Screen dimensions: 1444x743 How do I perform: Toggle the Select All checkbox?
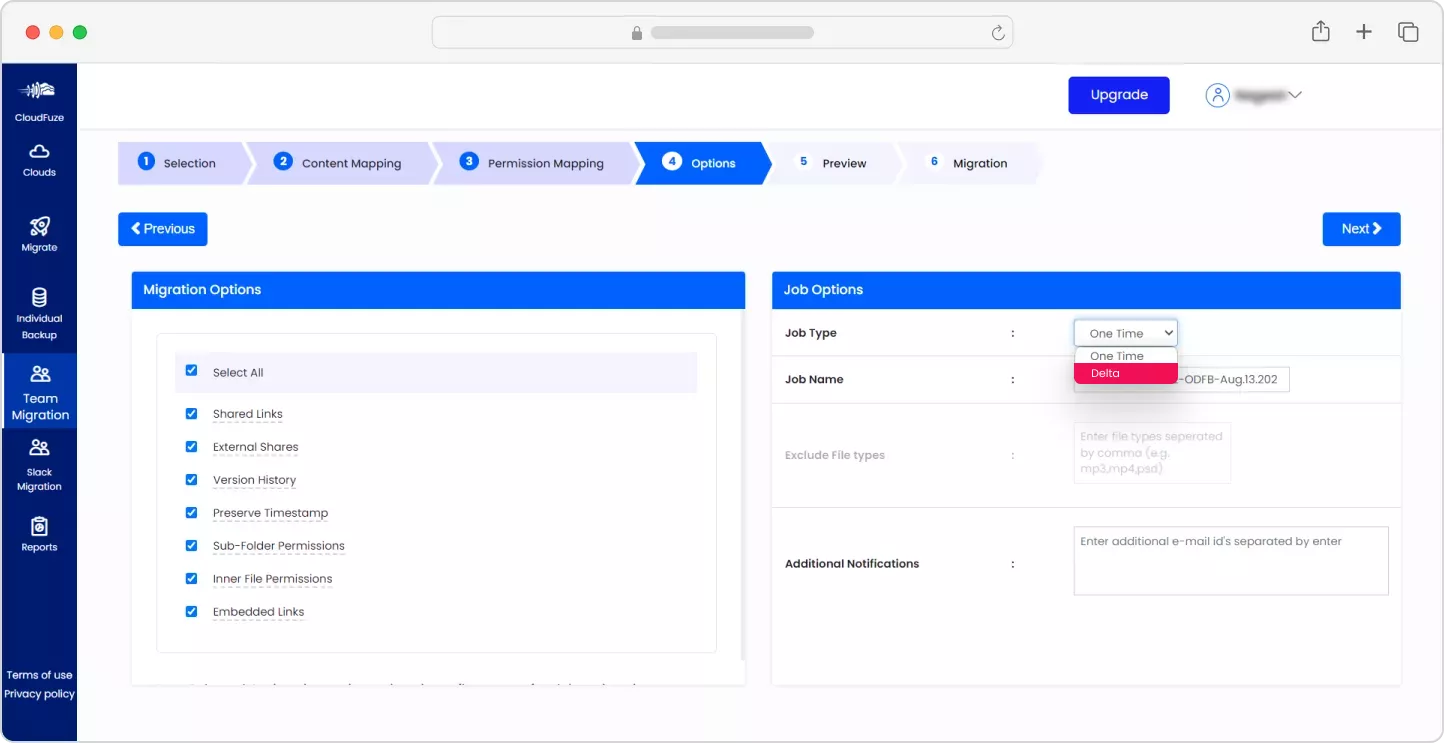pos(191,370)
